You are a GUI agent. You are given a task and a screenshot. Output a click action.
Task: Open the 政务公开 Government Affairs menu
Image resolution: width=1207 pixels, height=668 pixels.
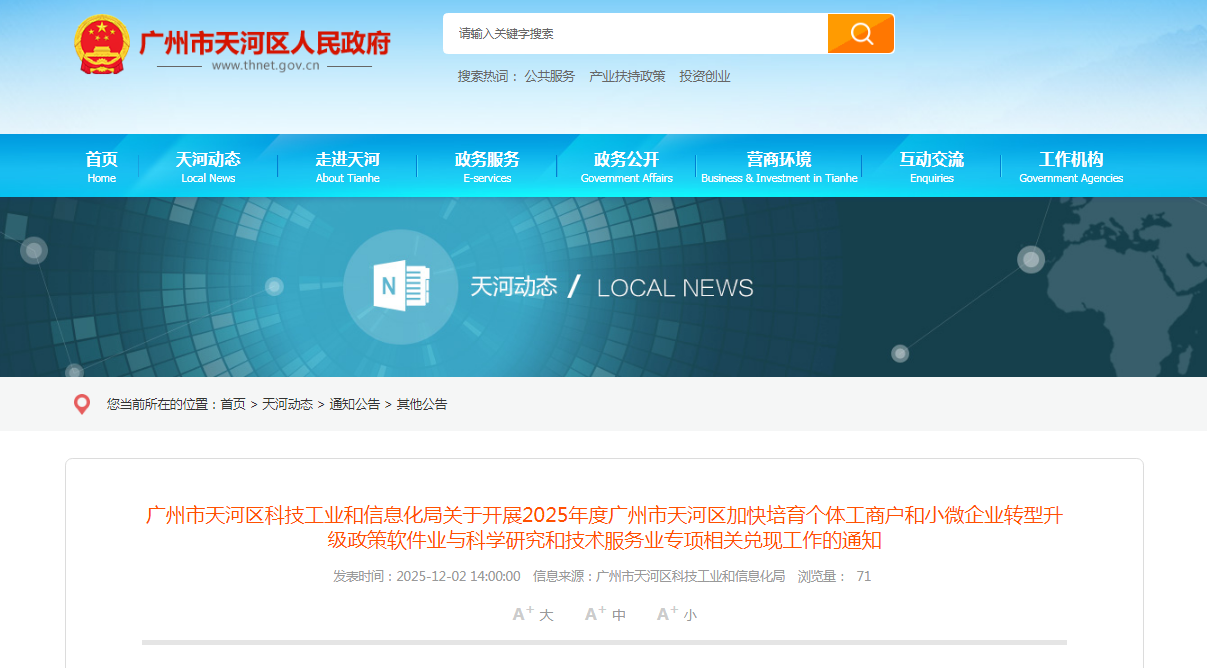point(626,166)
